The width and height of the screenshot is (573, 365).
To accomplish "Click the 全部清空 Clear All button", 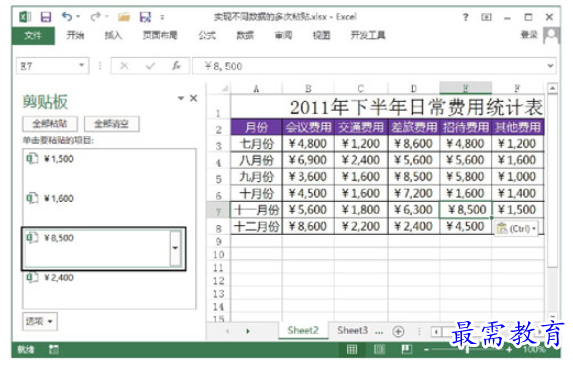I will [111, 124].
